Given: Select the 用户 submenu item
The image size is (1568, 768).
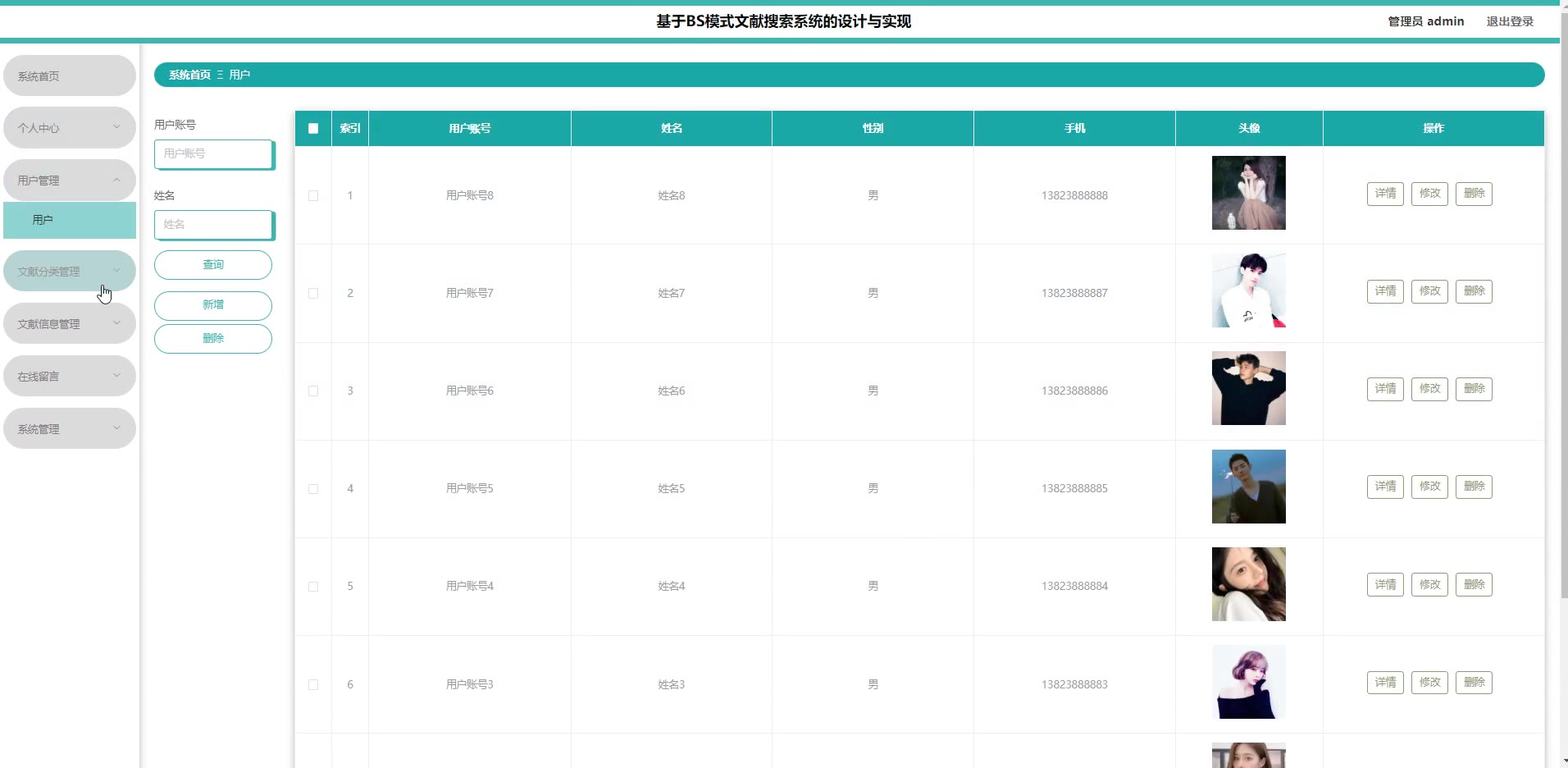Looking at the screenshot, I should point(70,220).
